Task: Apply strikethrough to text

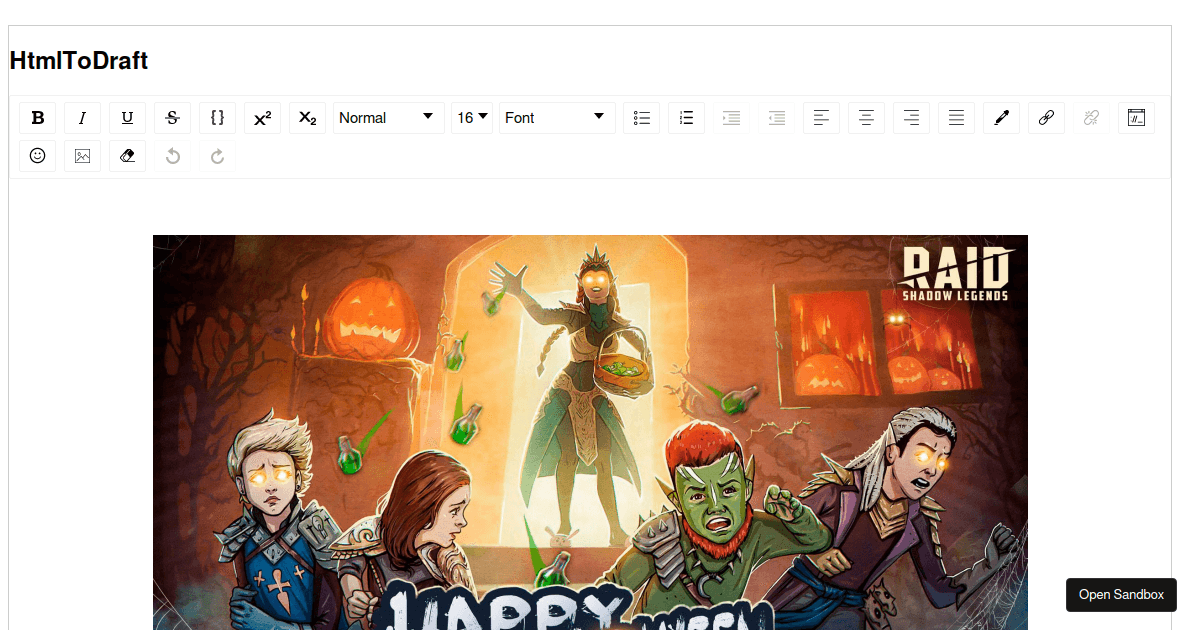Action: 173,118
